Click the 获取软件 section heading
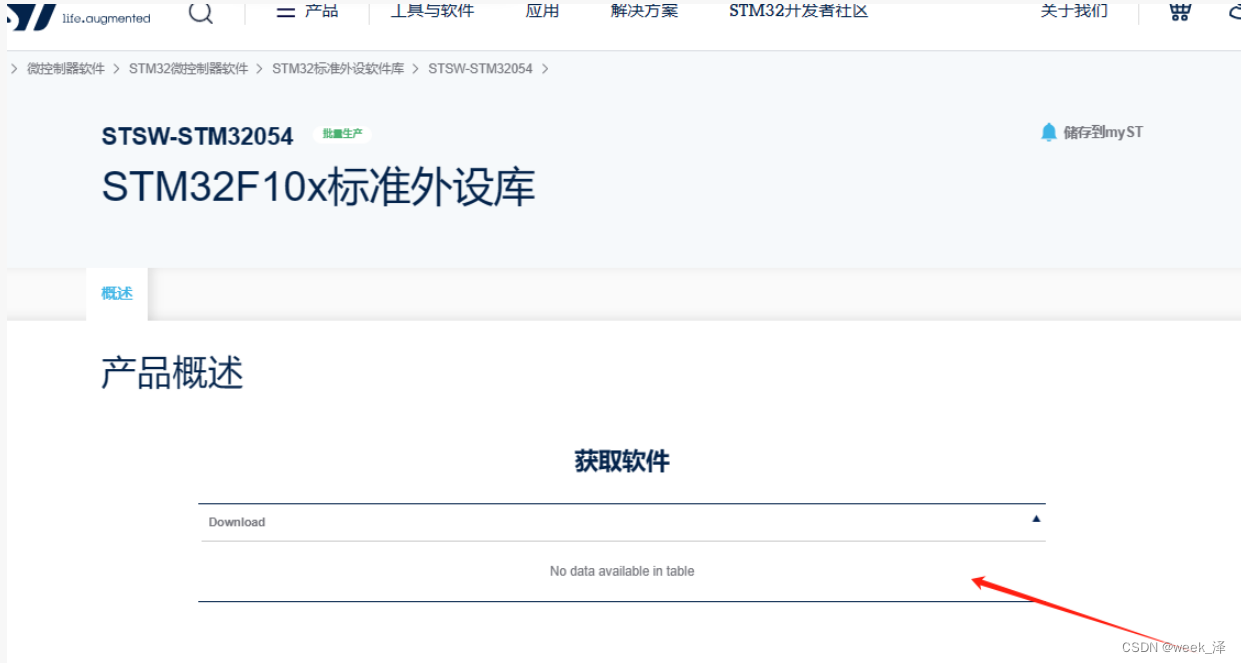The image size is (1241, 663). 622,461
